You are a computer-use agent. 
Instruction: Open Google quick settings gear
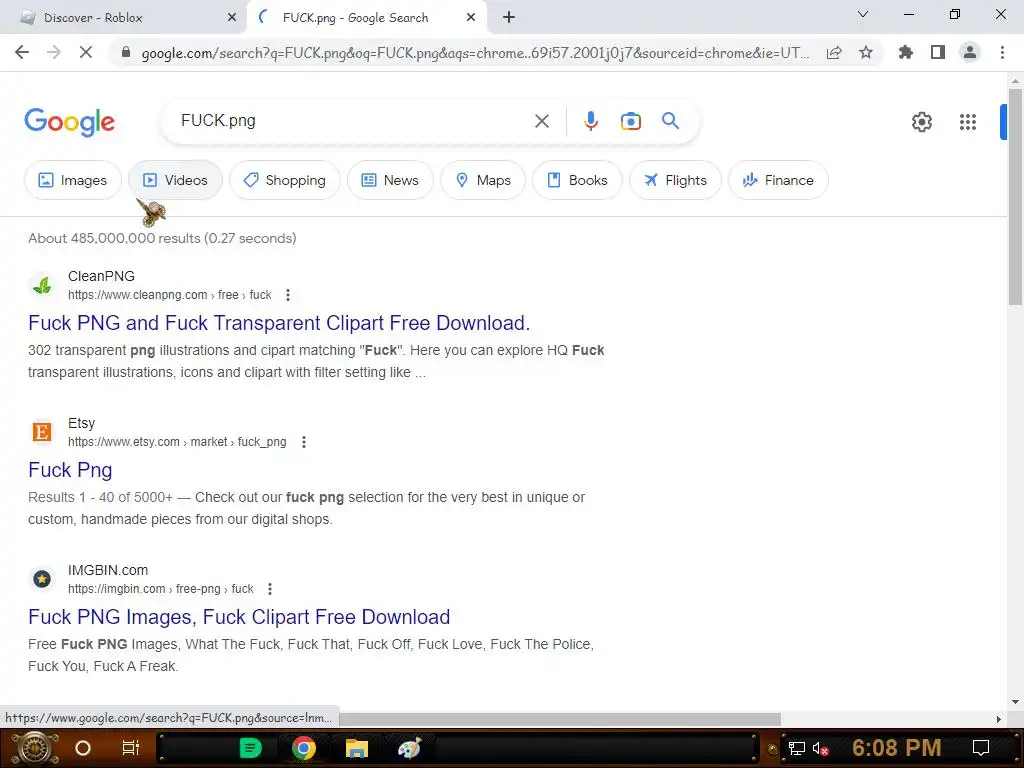[921, 121]
